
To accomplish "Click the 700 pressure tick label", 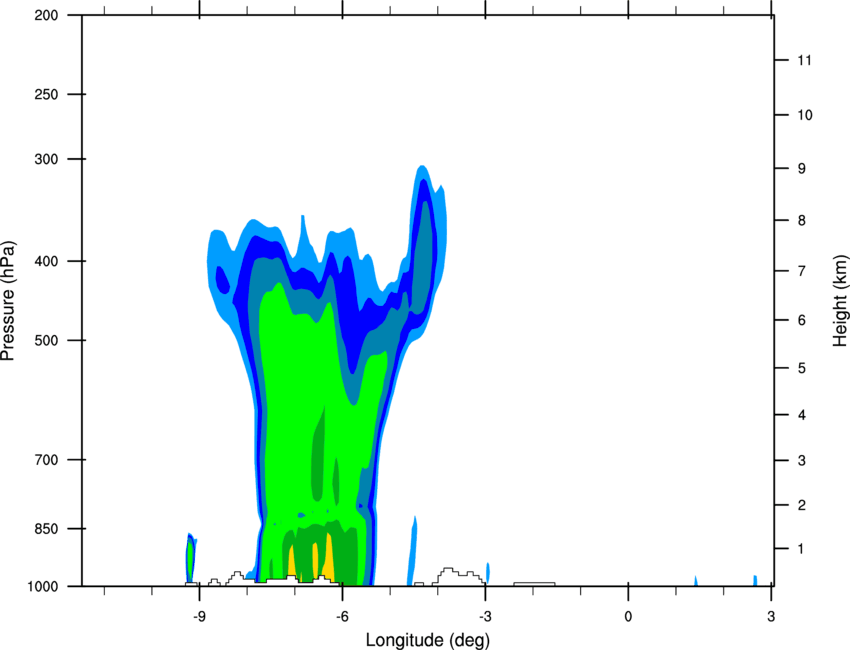I will 46,460.
